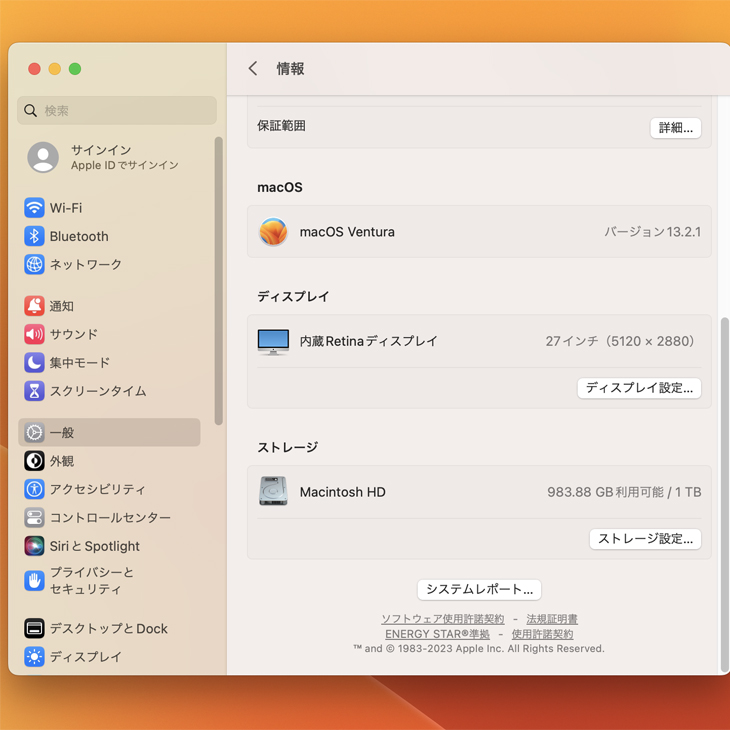Select ネットワーク label in sidebar
Viewport: 730px width, 730px height.
[86, 264]
